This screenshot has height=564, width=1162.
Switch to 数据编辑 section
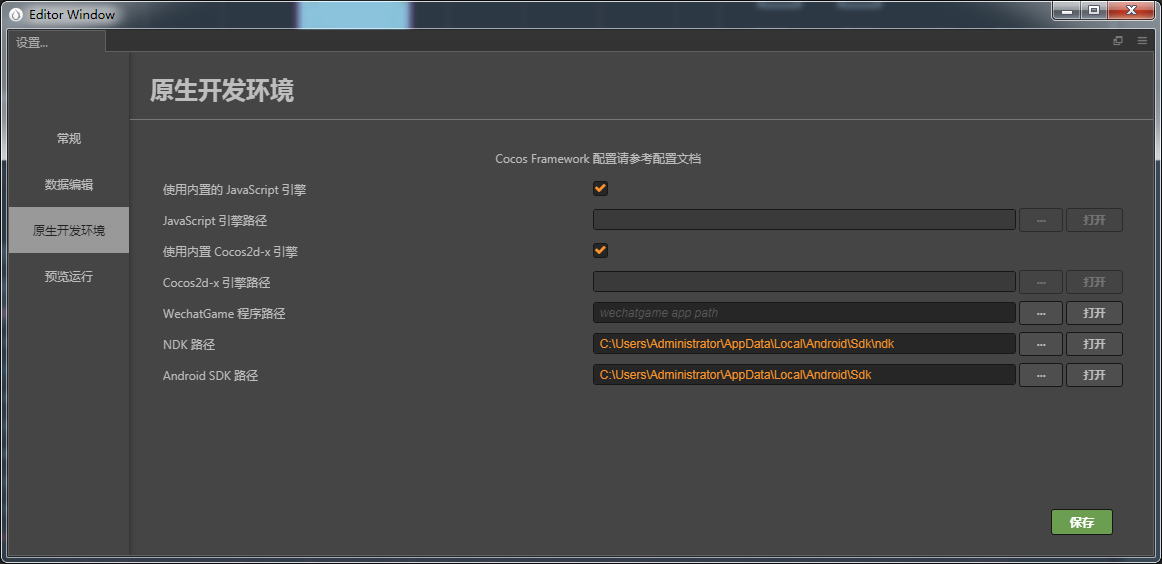[x=69, y=185]
